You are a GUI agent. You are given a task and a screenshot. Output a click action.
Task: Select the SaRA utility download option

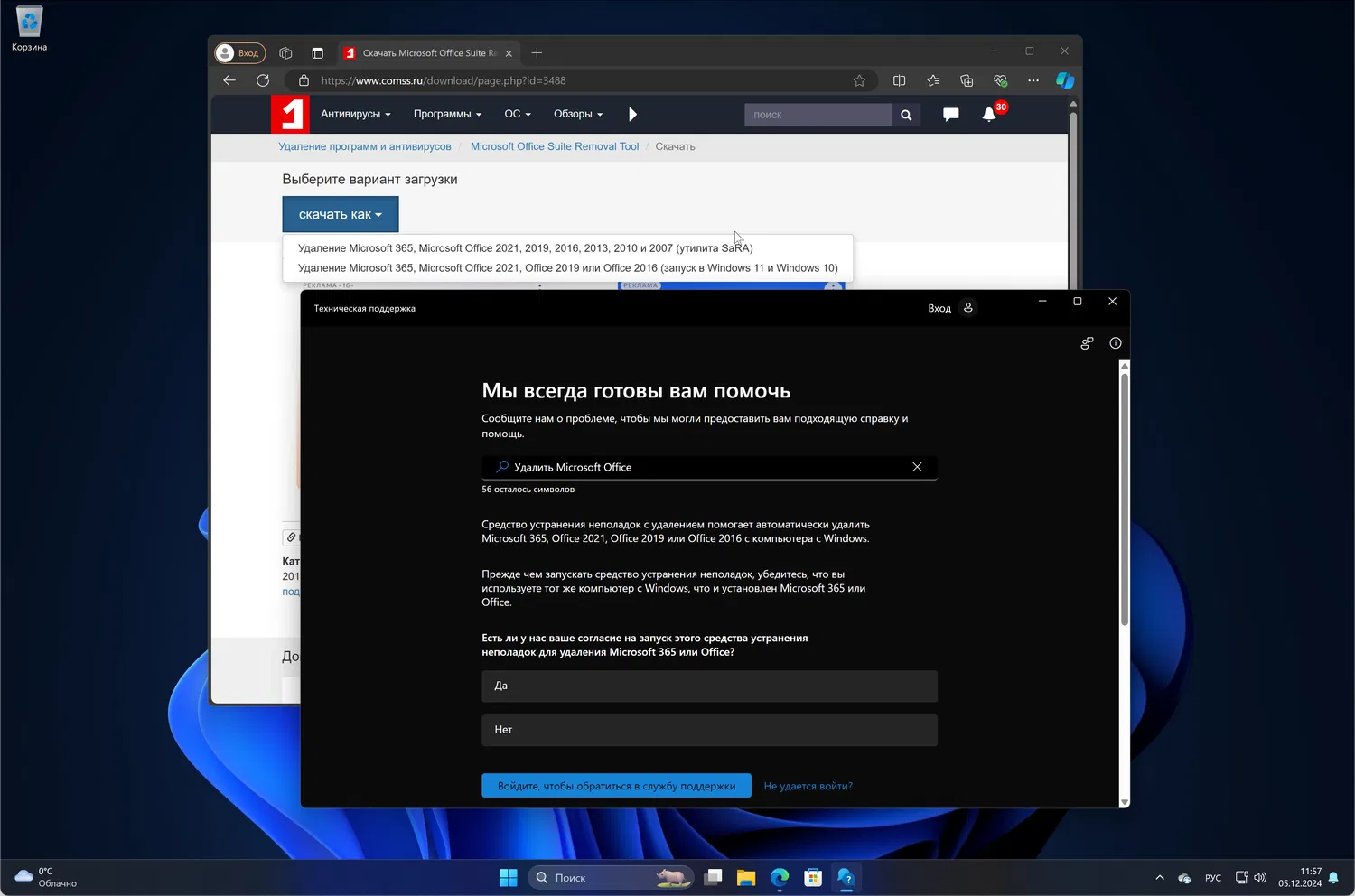pos(525,248)
